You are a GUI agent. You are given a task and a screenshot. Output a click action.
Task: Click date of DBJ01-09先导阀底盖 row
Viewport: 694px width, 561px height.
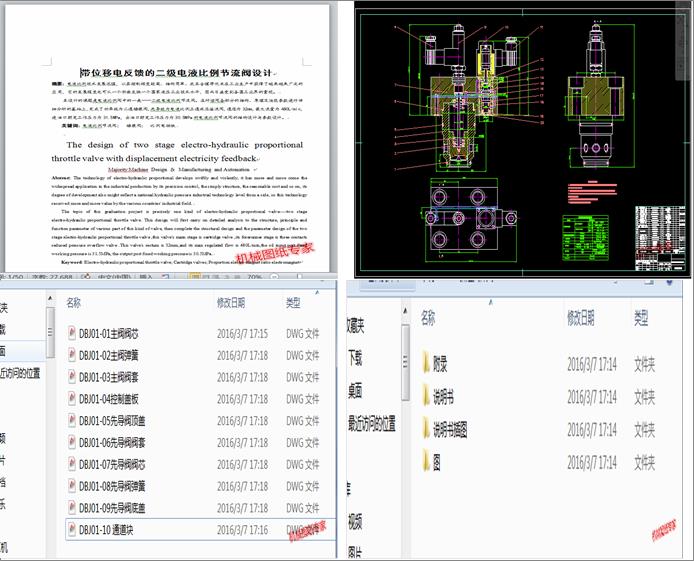tap(242, 508)
